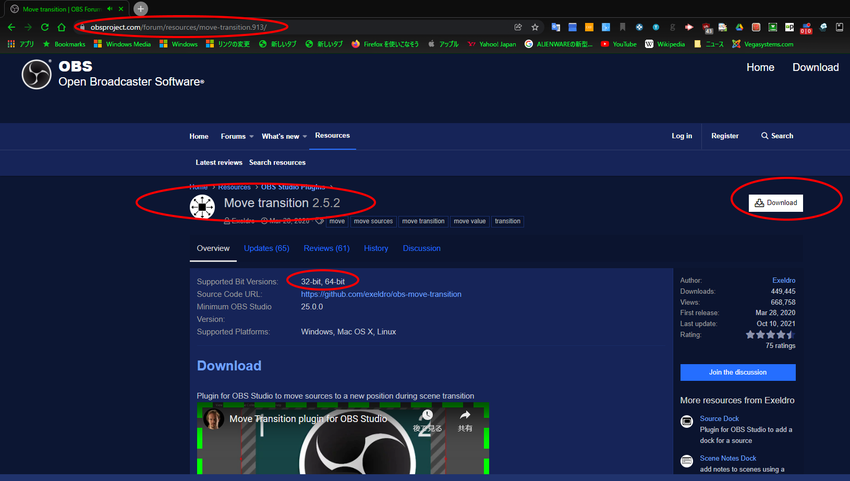850x481 pixels.
Task: Open the Vegasystems.com bookmark
Action: pyautogui.click(x=762, y=44)
